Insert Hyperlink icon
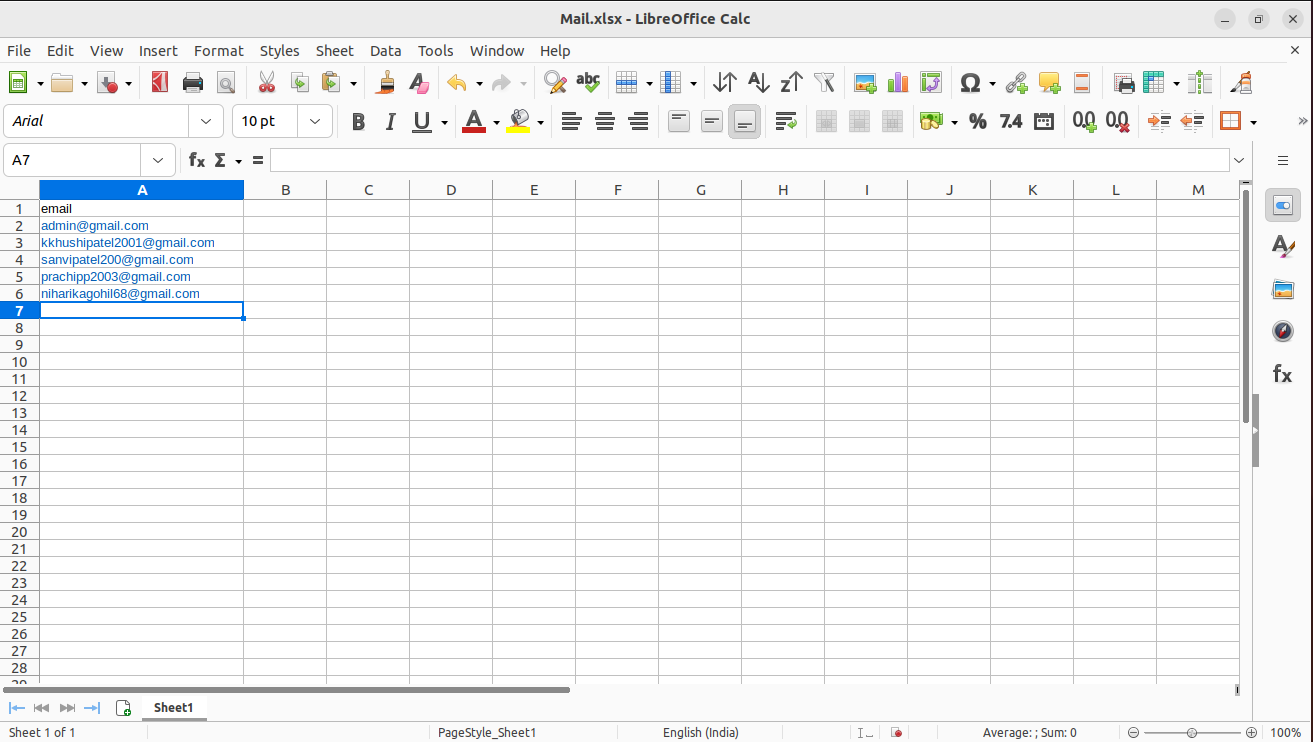The height and width of the screenshot is (742, 1313). [x=1016, y=83]
